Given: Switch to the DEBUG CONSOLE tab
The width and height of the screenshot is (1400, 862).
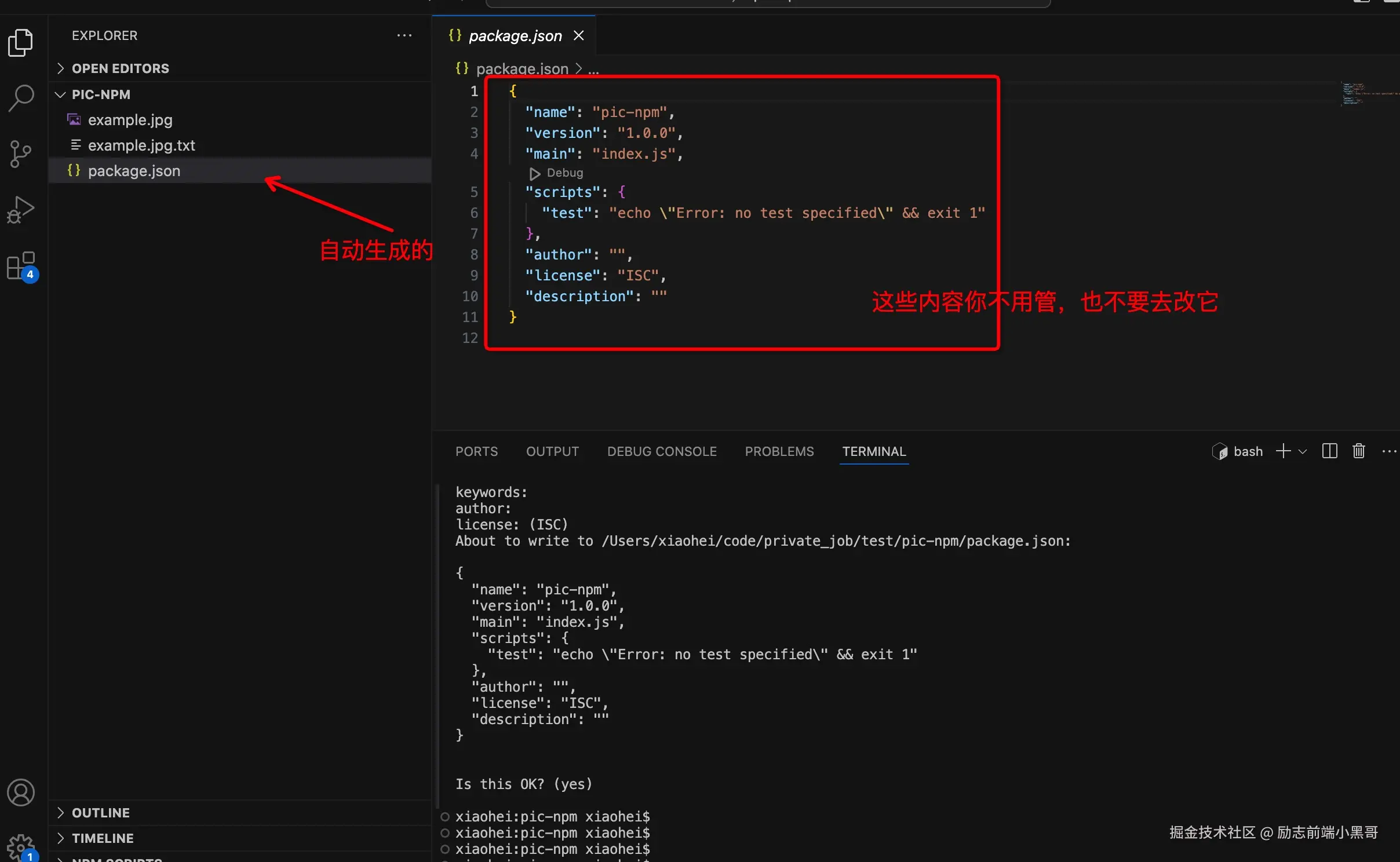Looking at the screenshot, I should (x=662, y=451).
